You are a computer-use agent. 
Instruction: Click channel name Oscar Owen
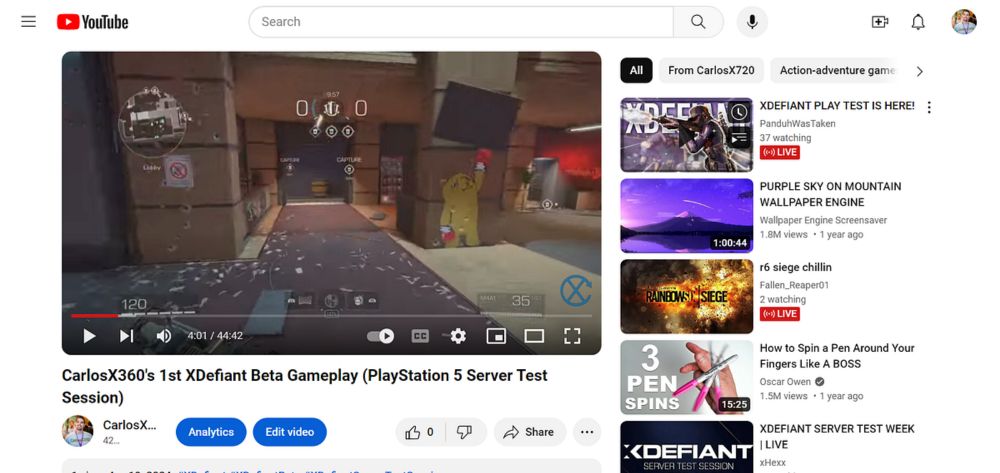click(x=785, y=382)
